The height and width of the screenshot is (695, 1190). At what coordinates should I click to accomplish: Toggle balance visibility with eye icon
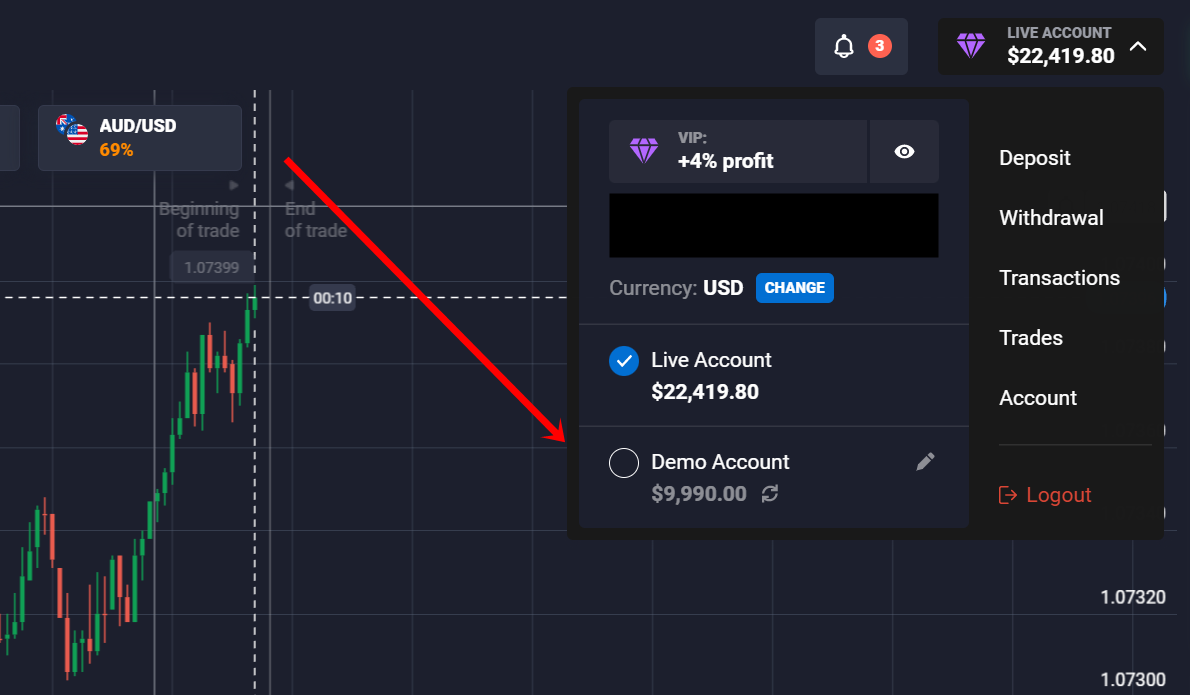click(904, 151)
